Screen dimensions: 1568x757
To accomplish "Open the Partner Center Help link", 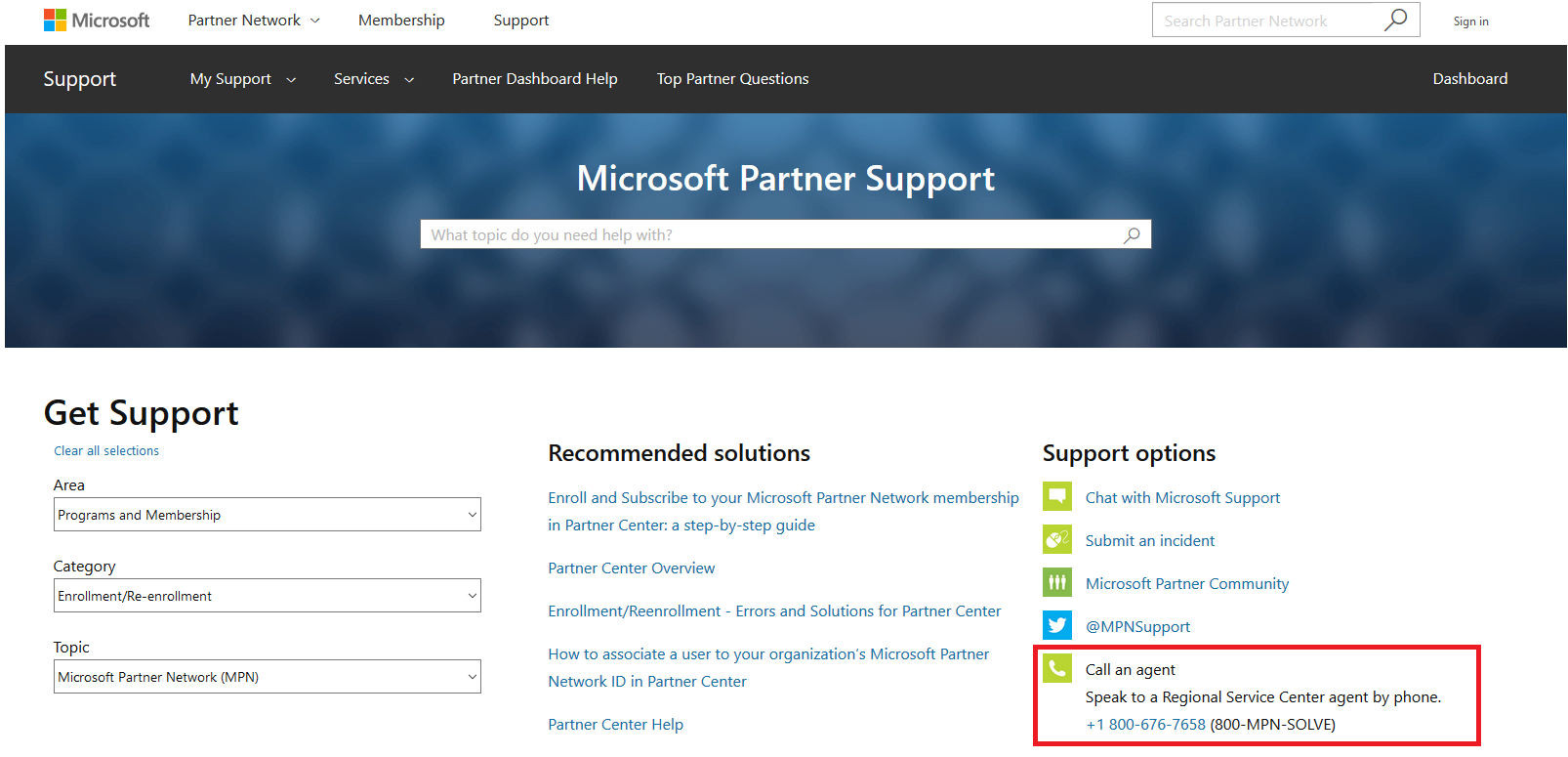I will (616, 725).
